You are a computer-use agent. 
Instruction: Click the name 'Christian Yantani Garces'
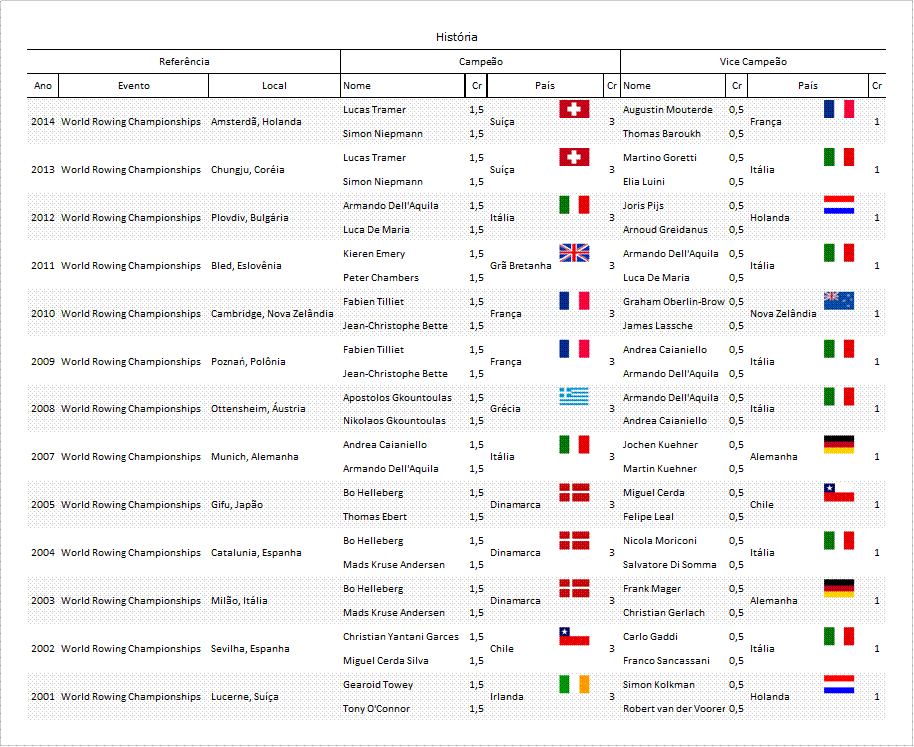(x=400, y=636)
